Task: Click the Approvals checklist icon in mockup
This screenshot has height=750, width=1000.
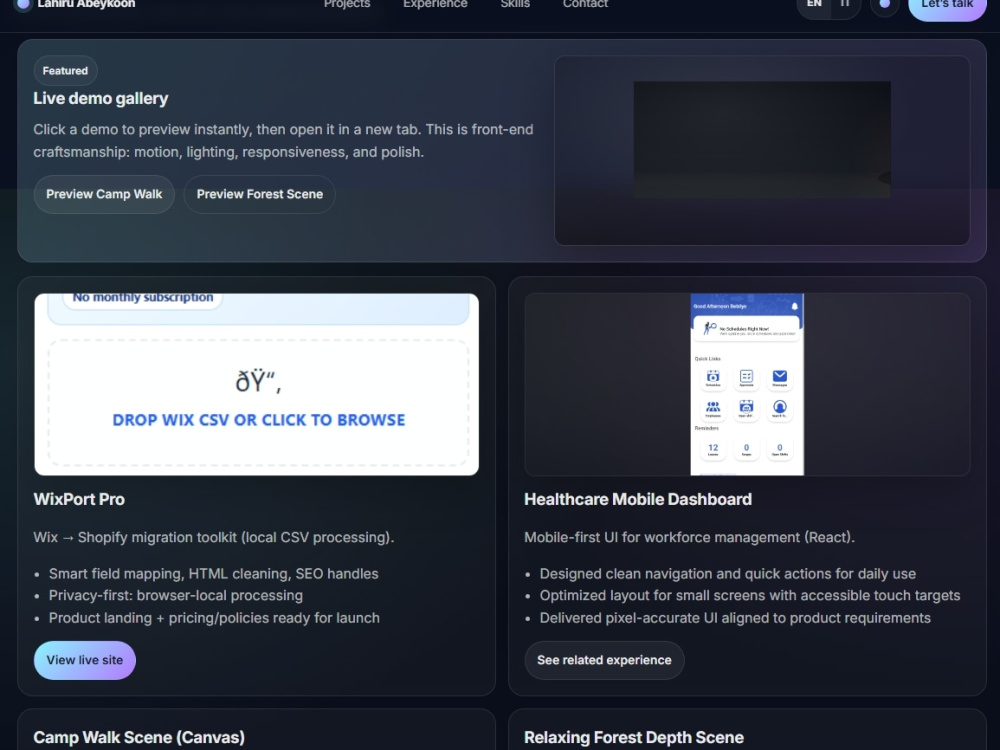Action: 746,377
